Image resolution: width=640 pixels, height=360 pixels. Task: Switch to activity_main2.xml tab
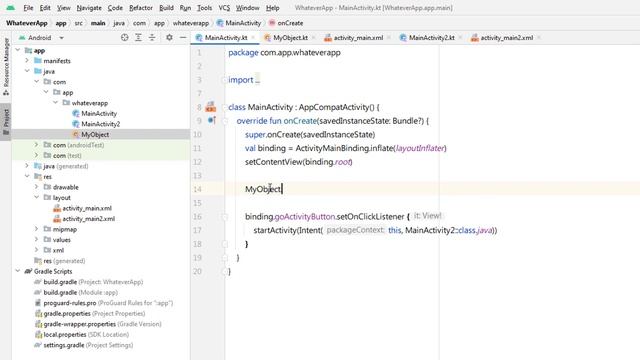tap(506, 38)
